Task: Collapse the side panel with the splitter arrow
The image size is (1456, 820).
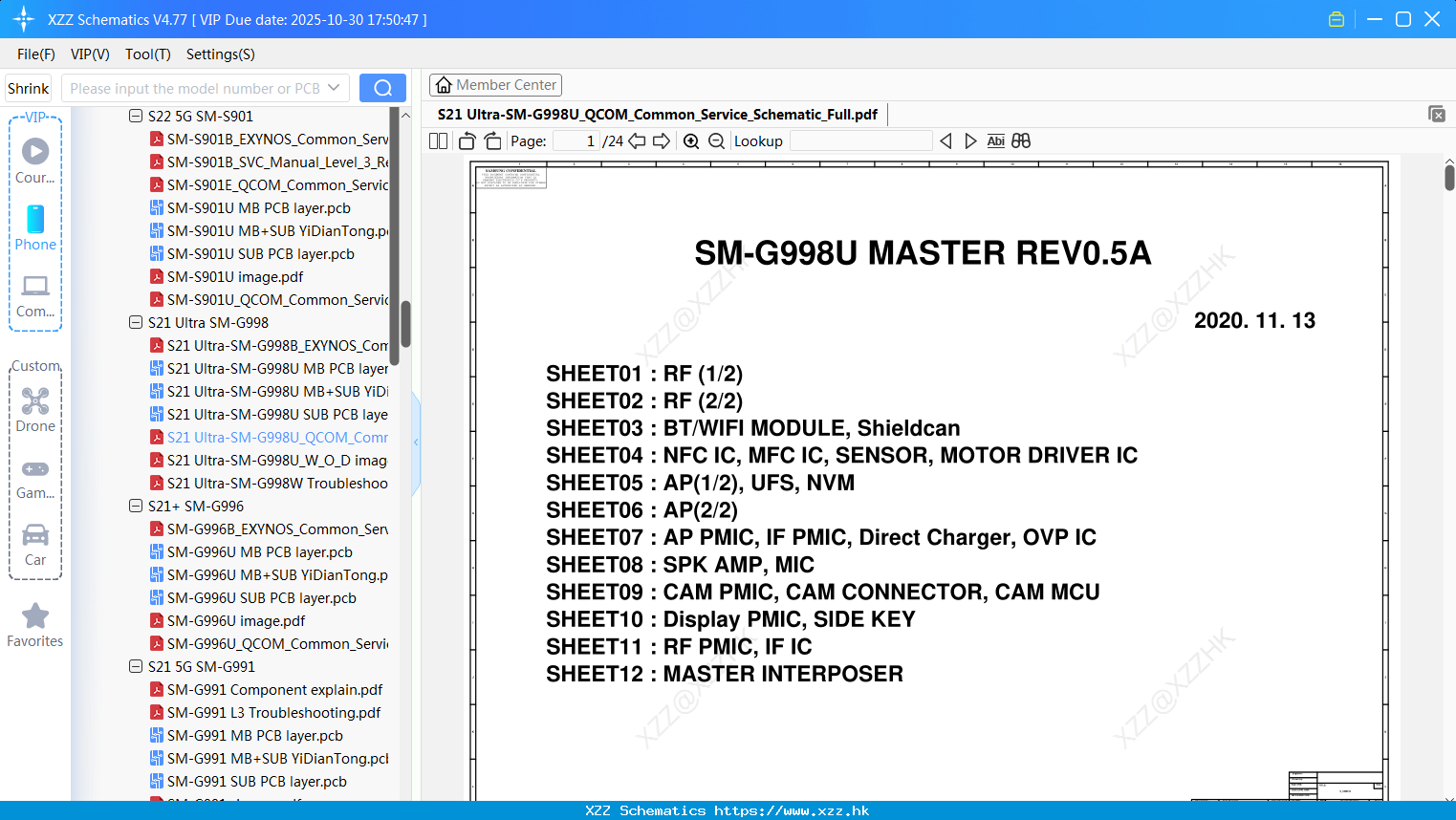Action: pos(416,442)
